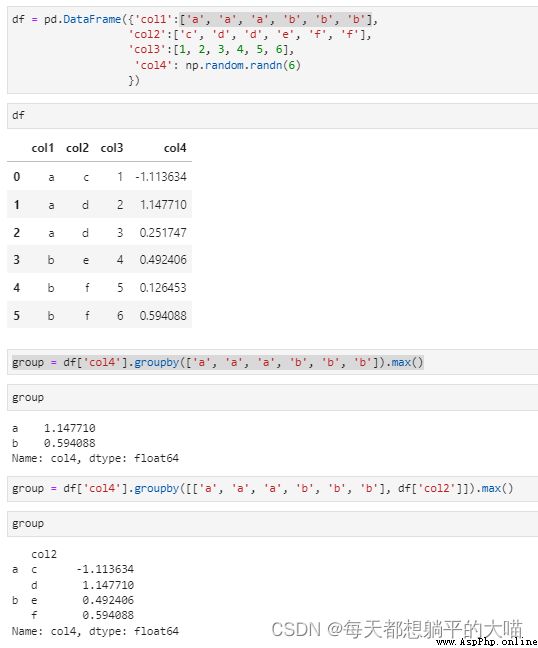Click the DataFrame definition code cell

(272, 50)
